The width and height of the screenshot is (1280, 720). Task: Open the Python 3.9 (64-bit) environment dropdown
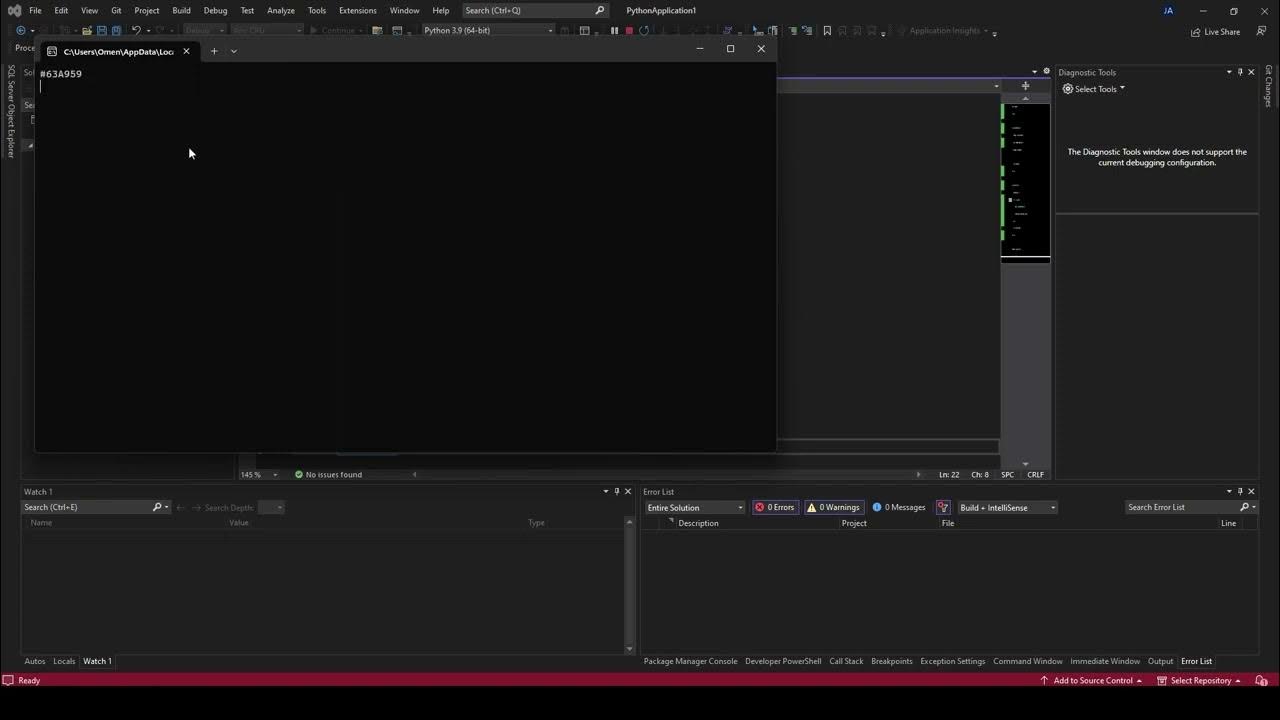488,30
